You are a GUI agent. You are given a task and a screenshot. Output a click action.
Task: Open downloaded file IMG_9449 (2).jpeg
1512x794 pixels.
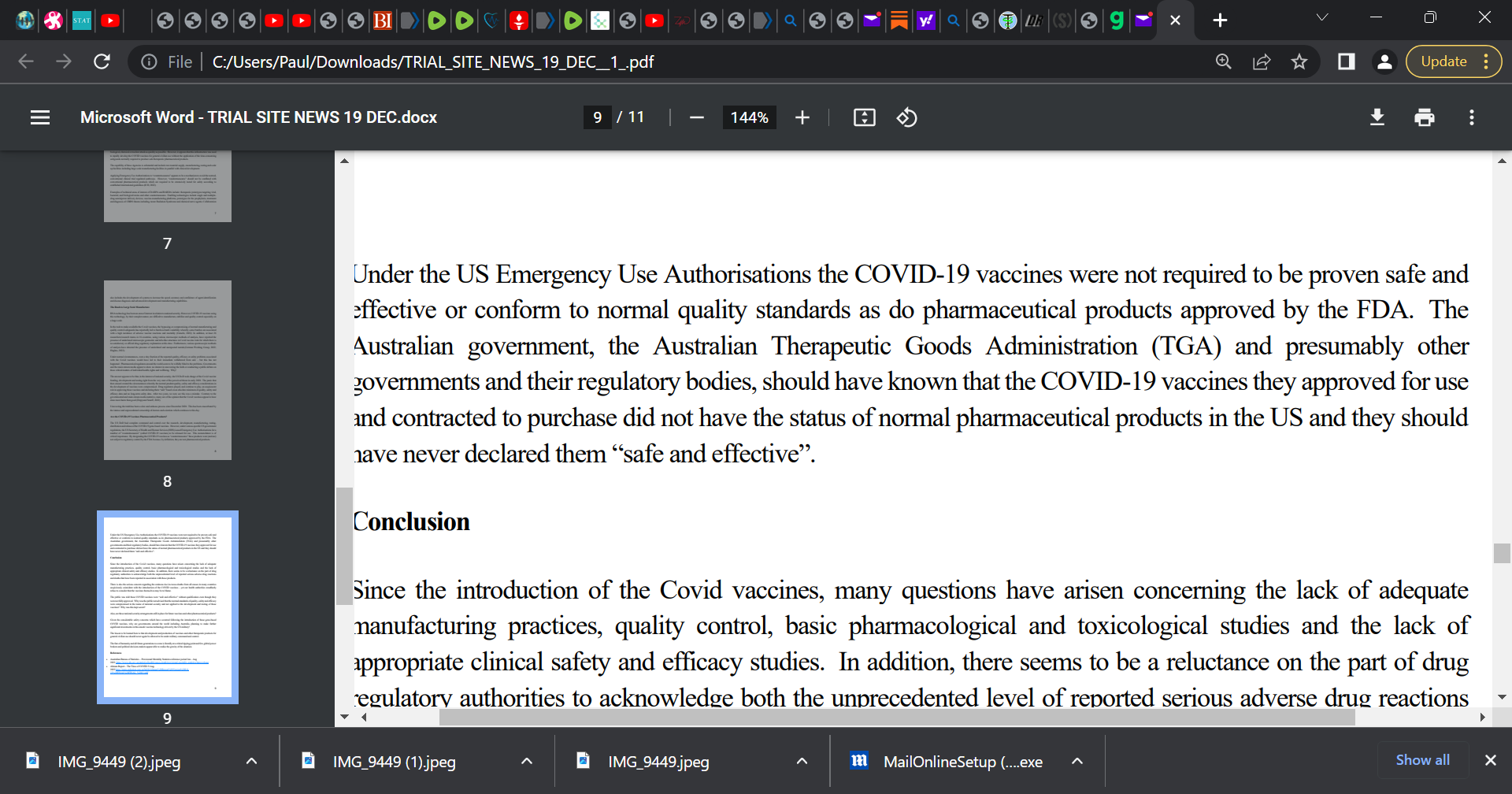pyautogui.click(x=118, y=761)
